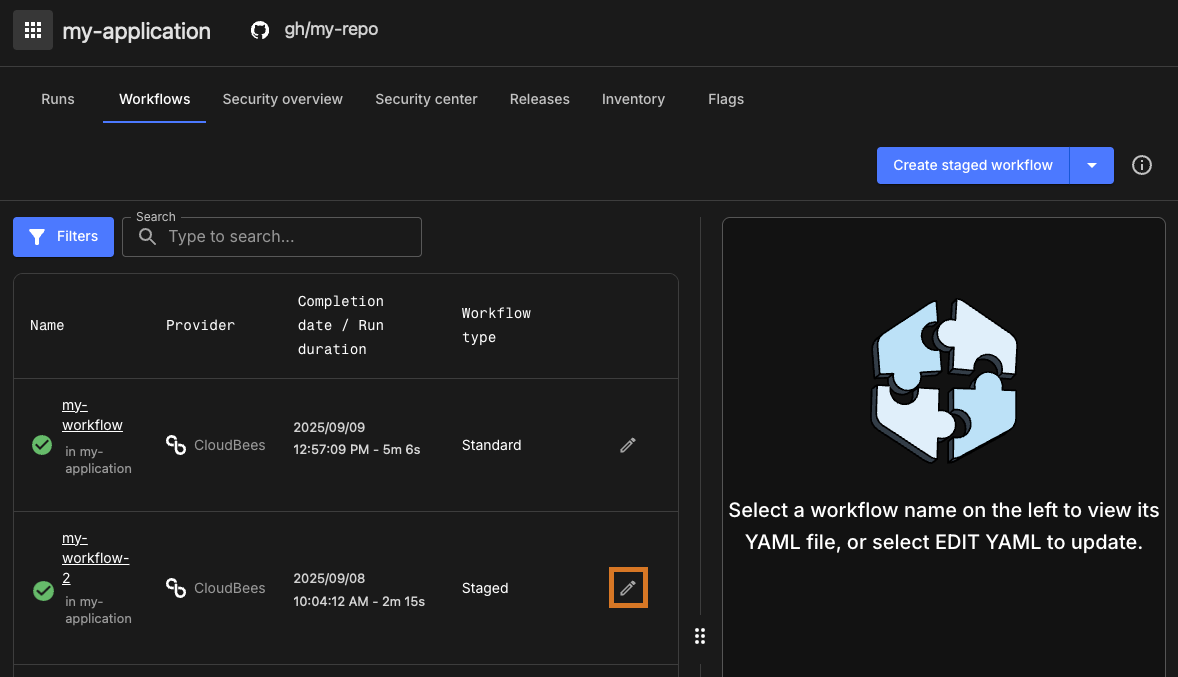Click the CloudBees provider icon in my-workflow-2 row
The image size is (1178, 677).
coord(176,588)
